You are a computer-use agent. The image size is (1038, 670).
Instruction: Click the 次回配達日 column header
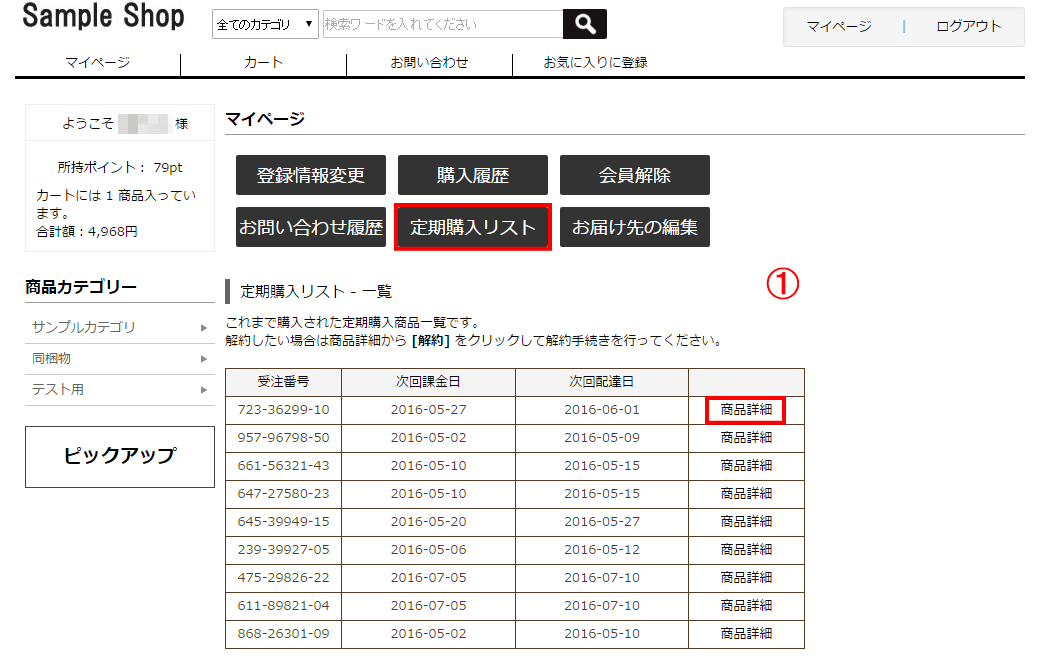[602, 381]
